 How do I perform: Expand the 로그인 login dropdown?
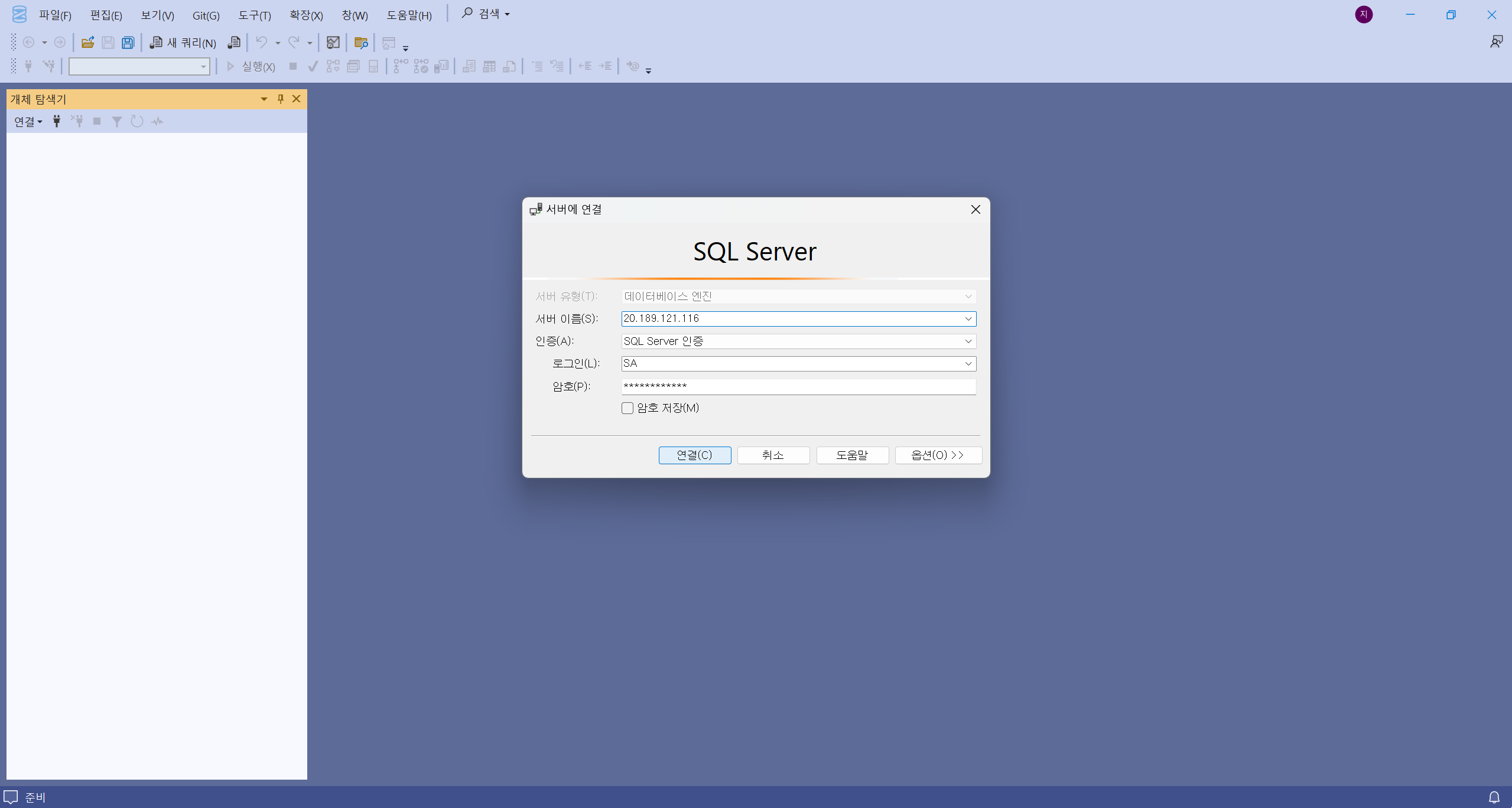[968, 364]
